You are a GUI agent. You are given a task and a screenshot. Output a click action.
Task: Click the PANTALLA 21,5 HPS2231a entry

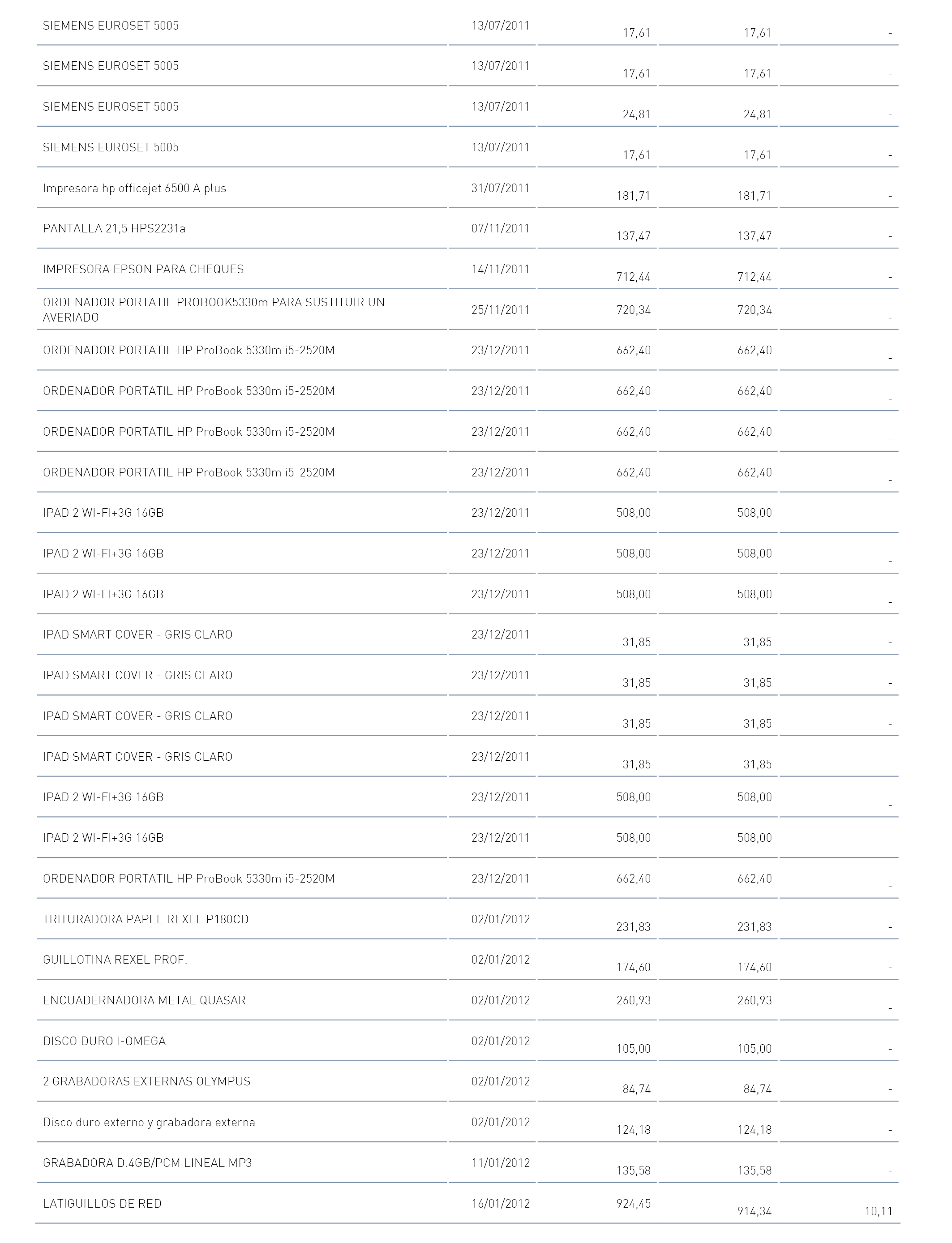[x=114, y=229]
